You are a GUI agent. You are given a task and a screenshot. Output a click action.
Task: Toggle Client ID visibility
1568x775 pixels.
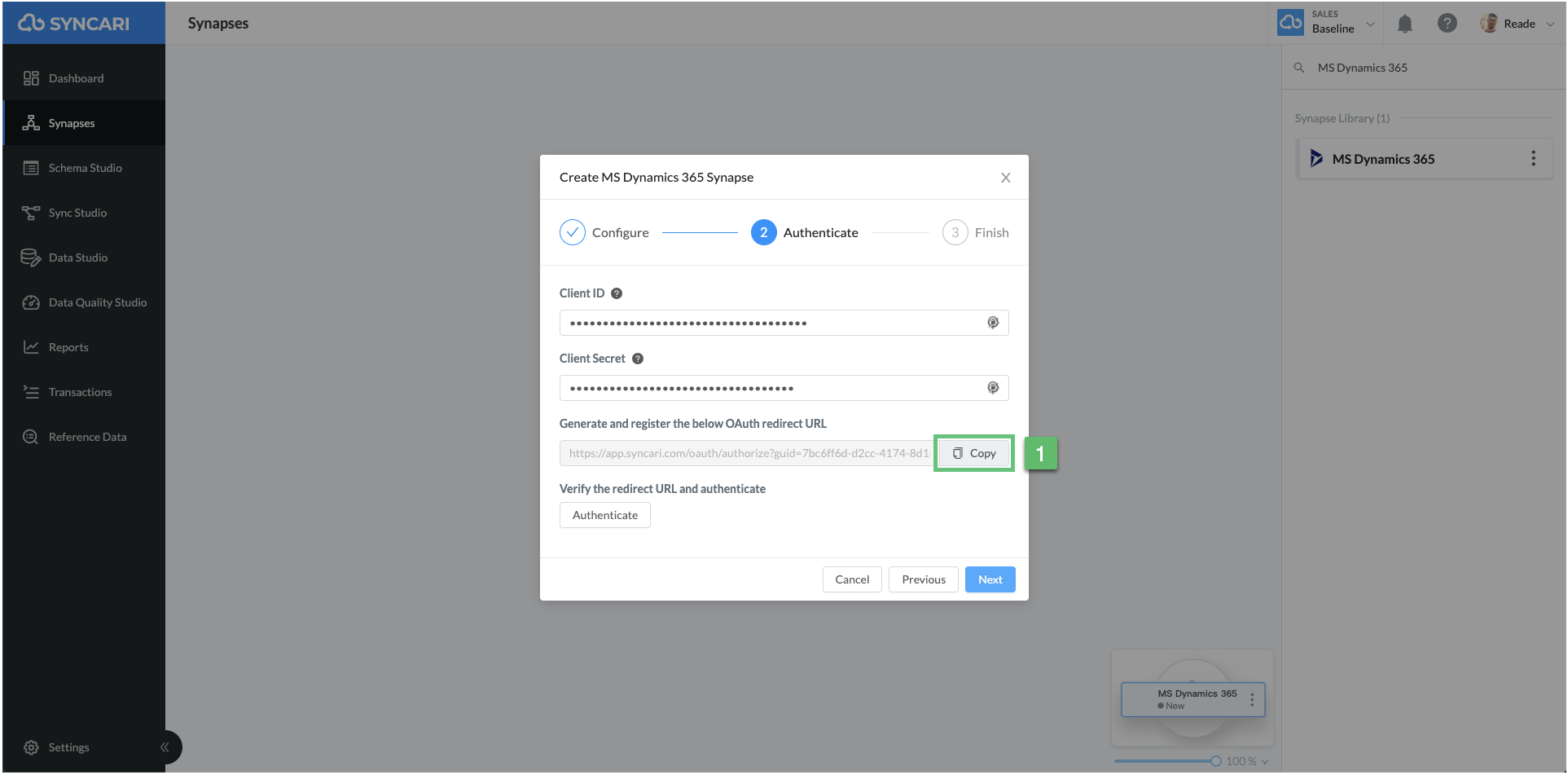[x=993, y=323]
